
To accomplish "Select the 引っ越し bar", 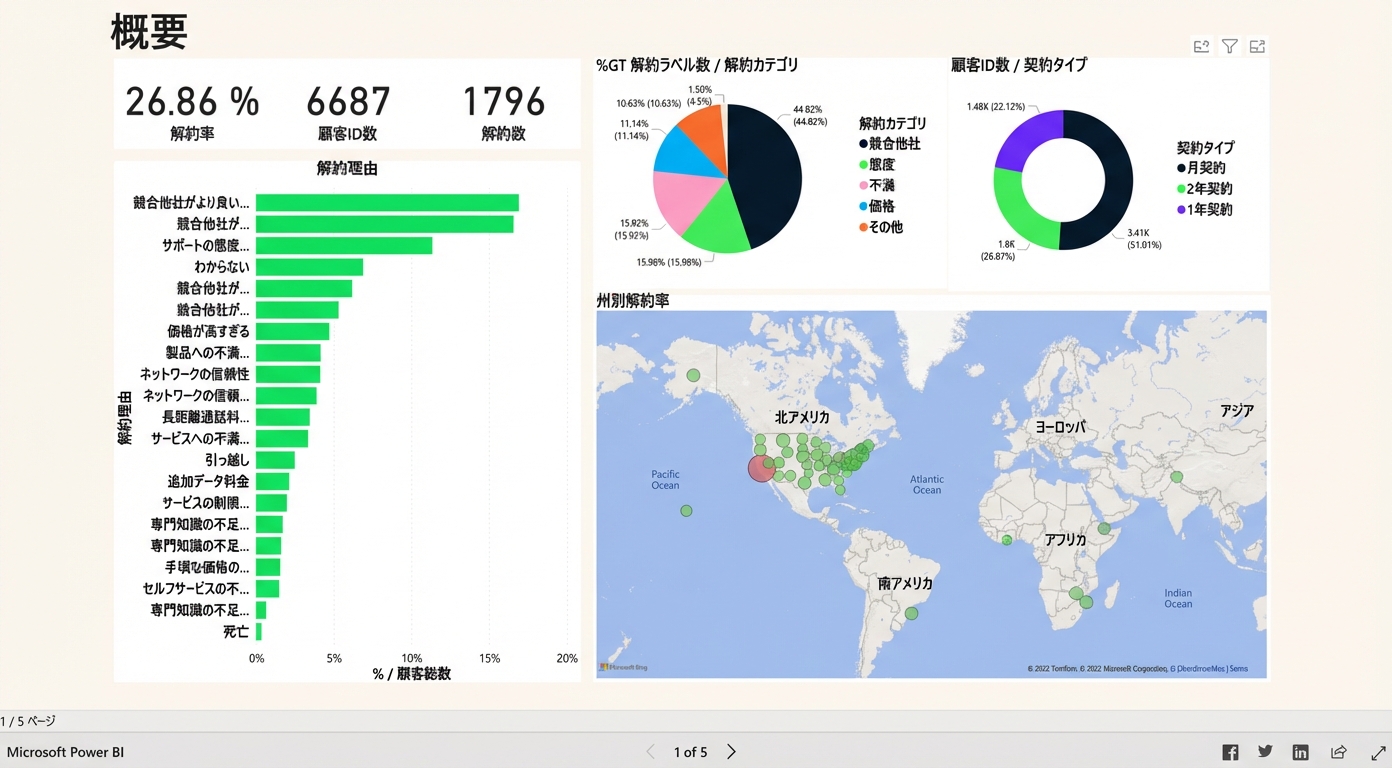I will pos(275,460).
